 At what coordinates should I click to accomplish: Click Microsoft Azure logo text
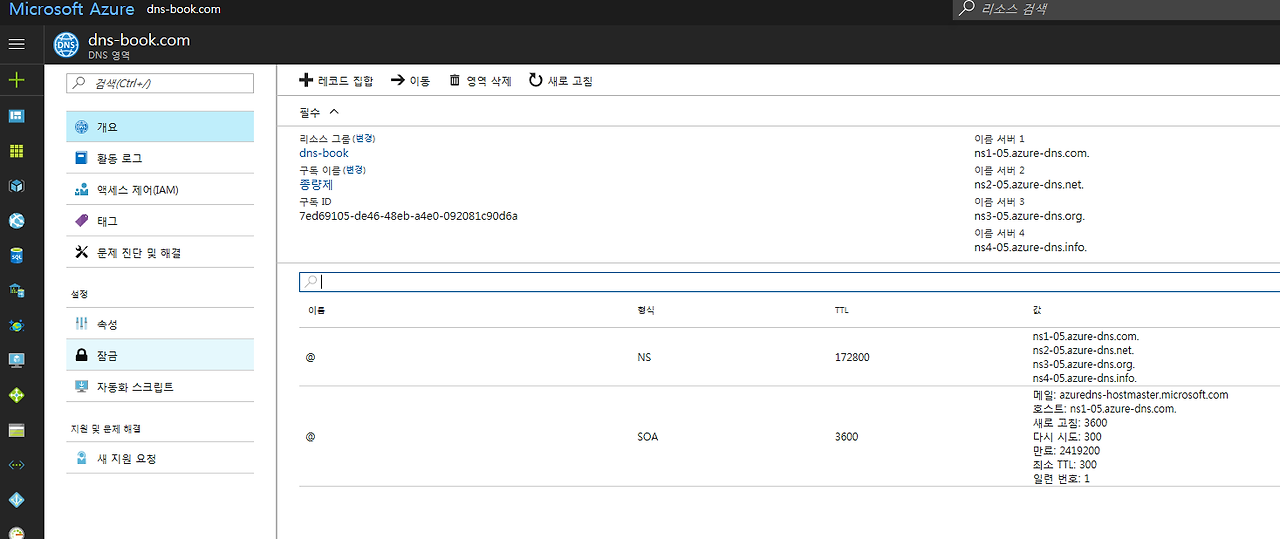71,9
